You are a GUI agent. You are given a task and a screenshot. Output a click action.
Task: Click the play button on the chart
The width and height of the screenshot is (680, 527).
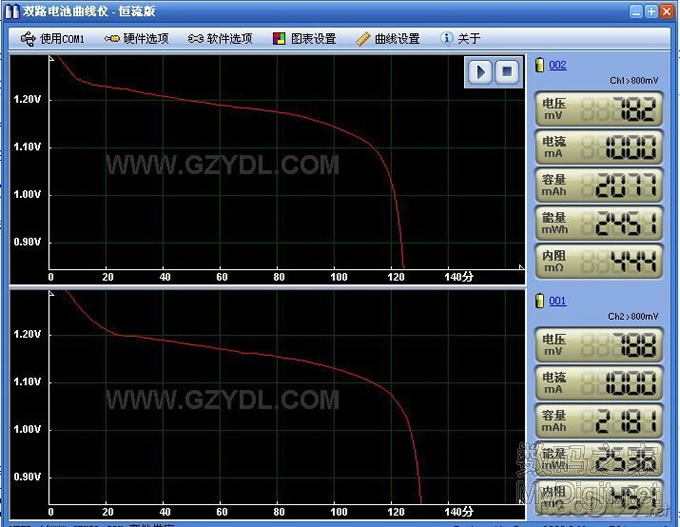(481, 72)
